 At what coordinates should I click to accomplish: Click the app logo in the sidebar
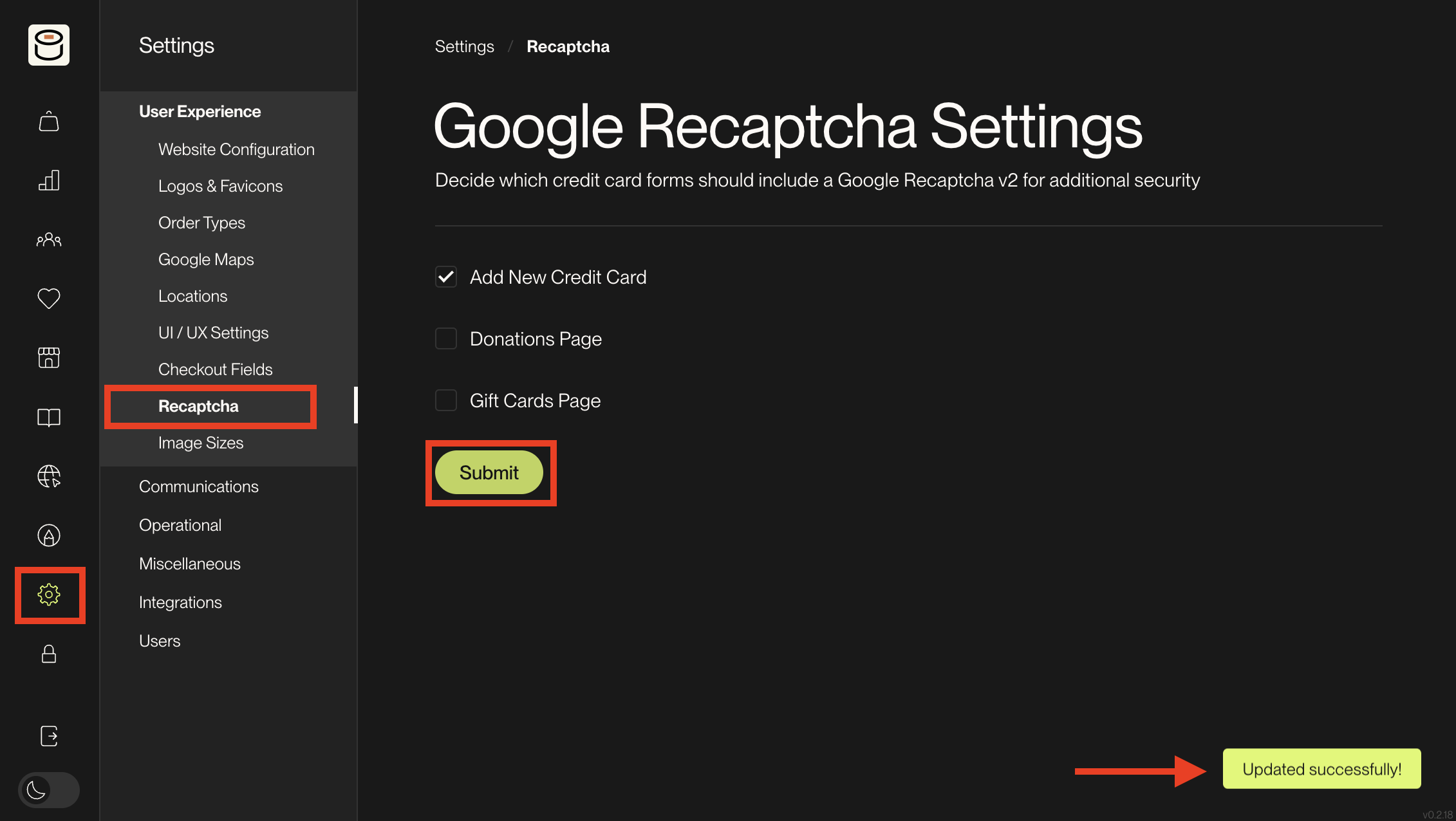click(49, 45)
